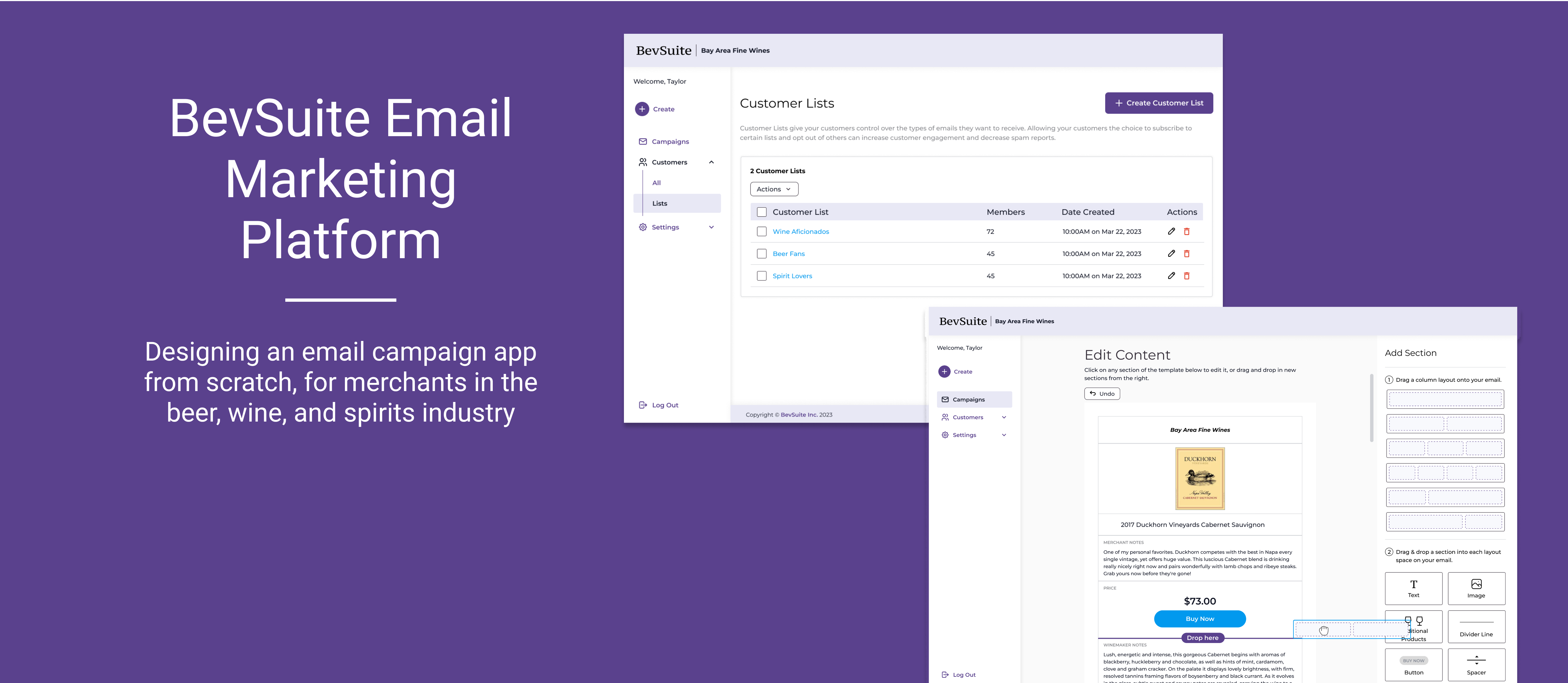Click the BevSuite logo in Customer Lists window
The image size is (1568, 683).
coord(663,51)
